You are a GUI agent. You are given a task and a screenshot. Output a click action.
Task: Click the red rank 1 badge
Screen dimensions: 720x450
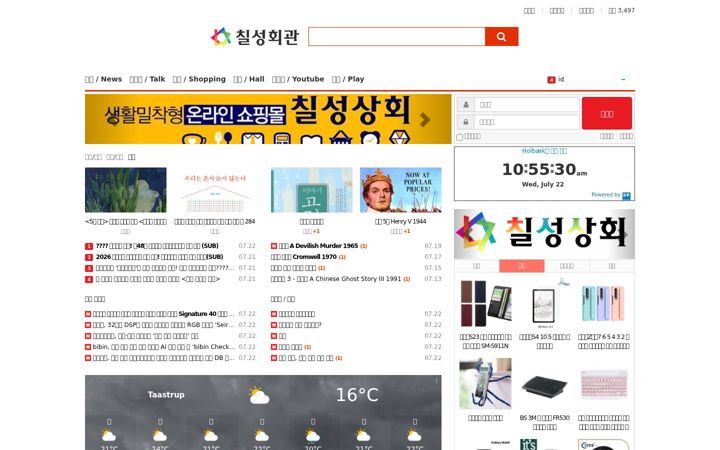(x=89, y=247)
